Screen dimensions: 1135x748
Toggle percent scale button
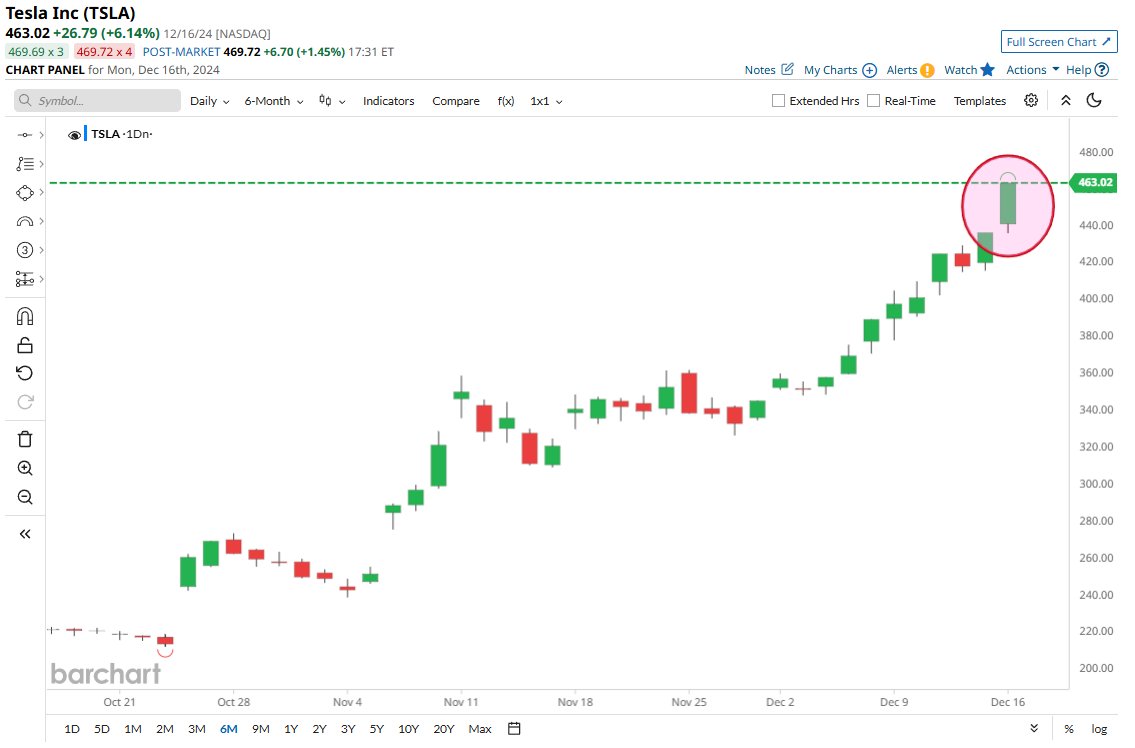click(x=1068, y=729)
